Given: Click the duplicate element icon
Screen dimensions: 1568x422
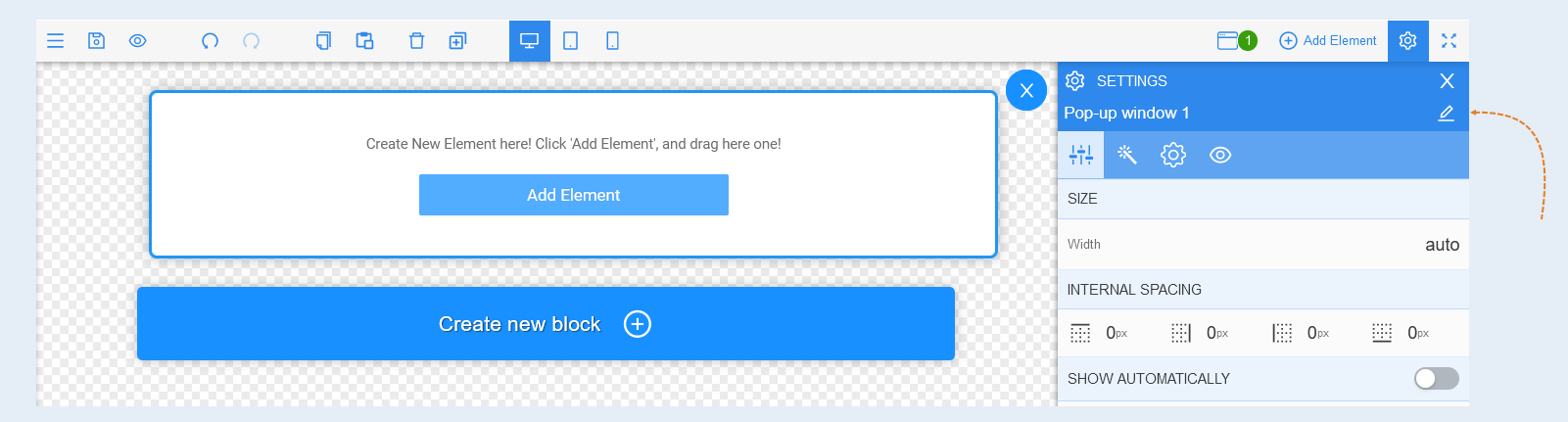Looking at the screenshot, I should tap(457, 41).
